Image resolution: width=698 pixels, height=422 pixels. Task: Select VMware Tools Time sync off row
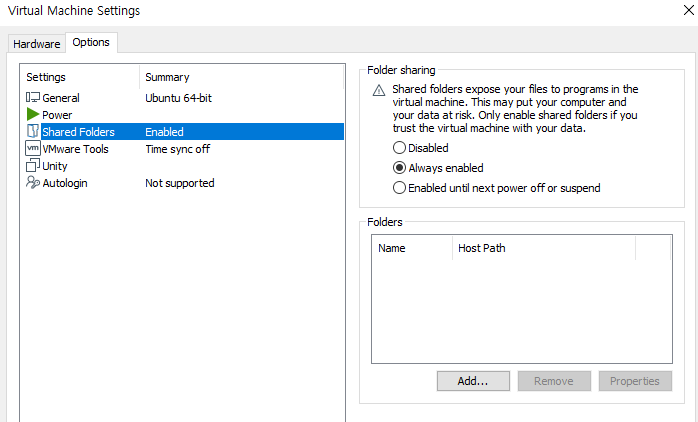pos(183,149)
